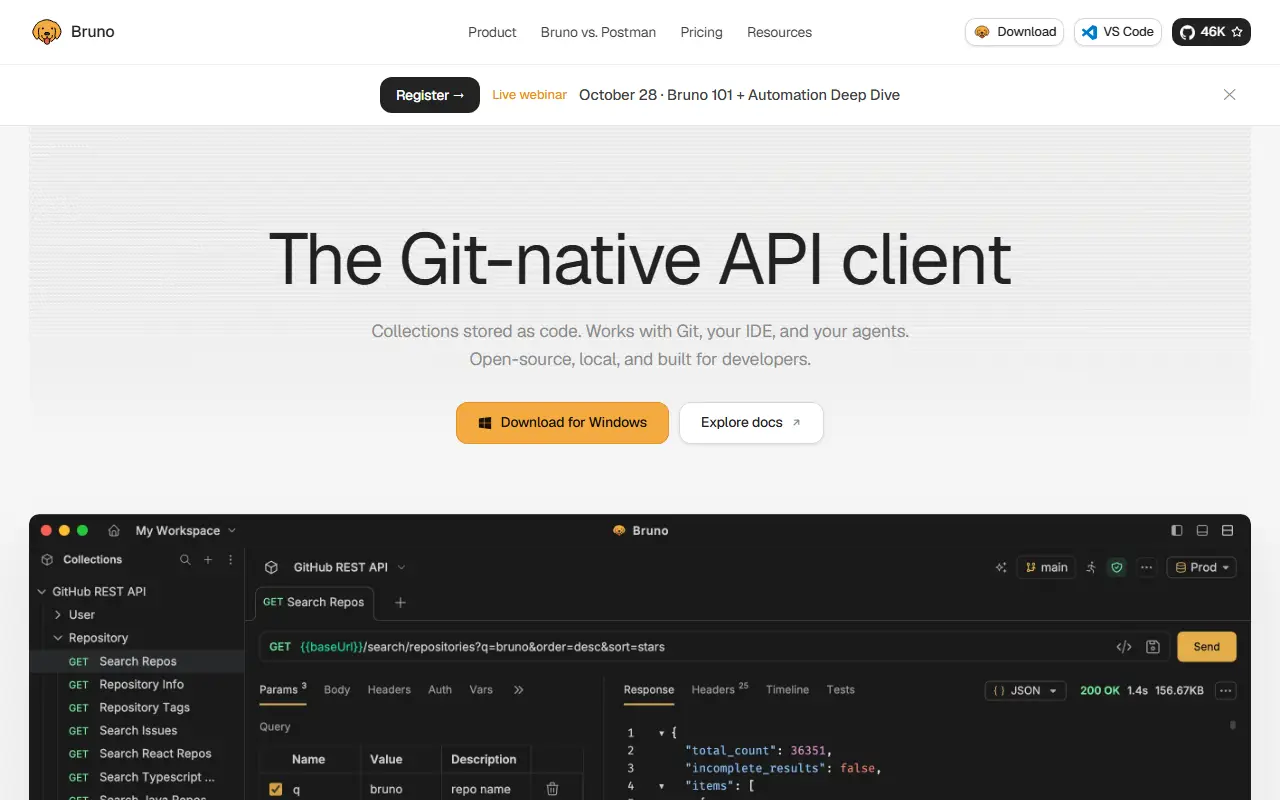1280x800 pixels.
Task: Collapse the root JSON object in the response
Action: 661,733
